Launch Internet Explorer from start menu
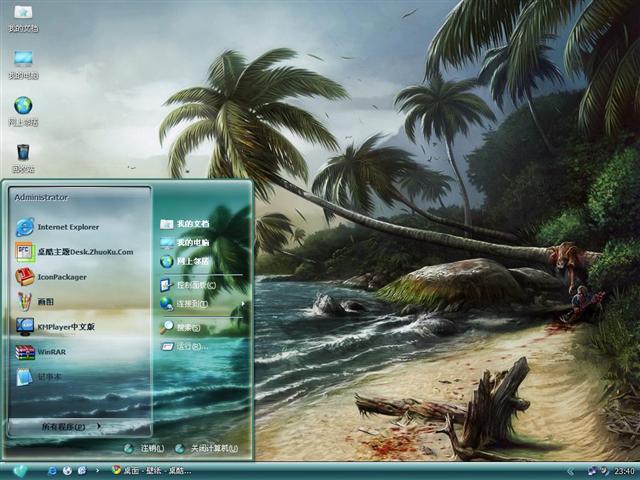Screen dimensions: 640x480 tap(58, 227)
